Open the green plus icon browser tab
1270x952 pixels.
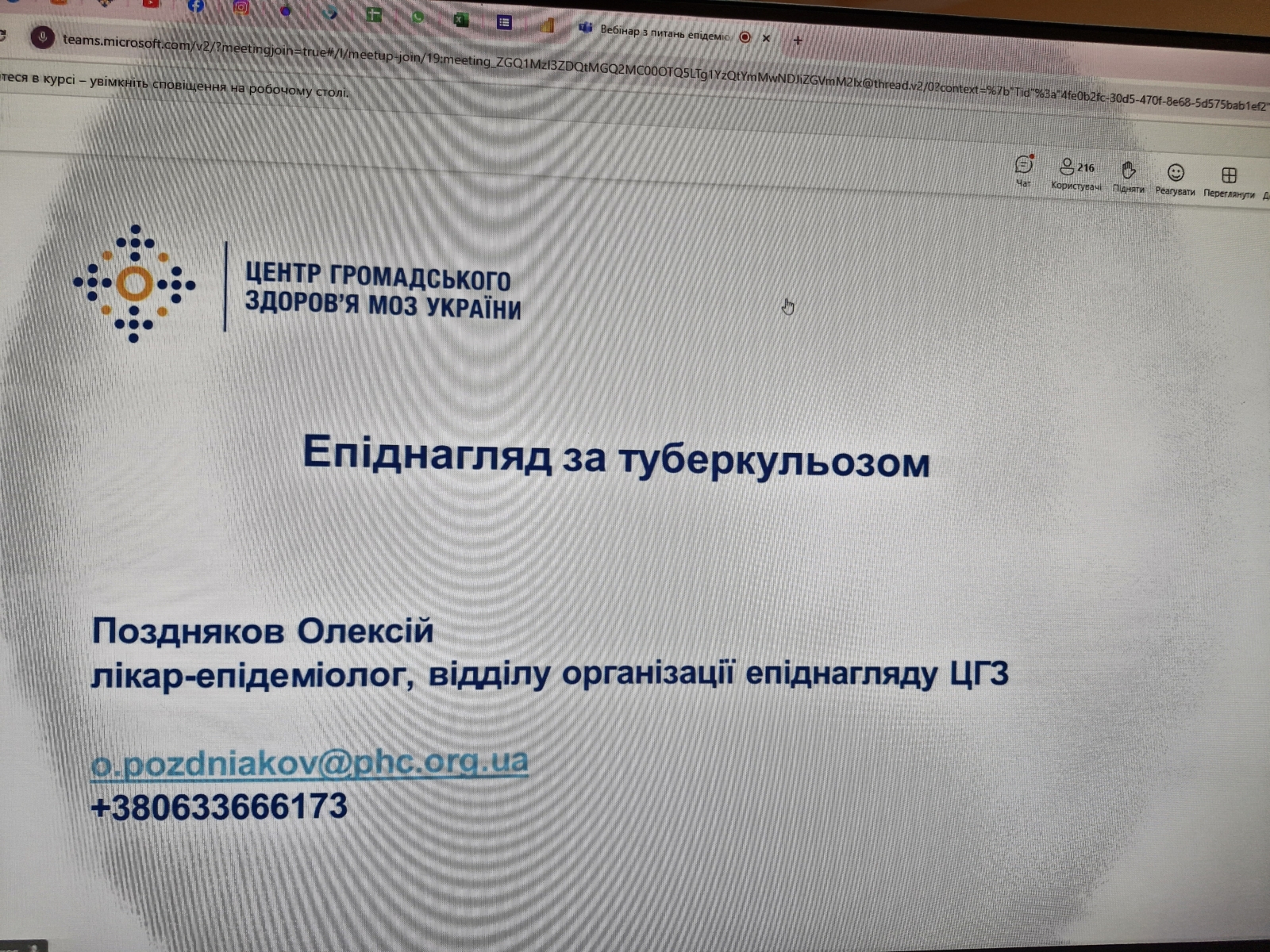tap(374, 14)
